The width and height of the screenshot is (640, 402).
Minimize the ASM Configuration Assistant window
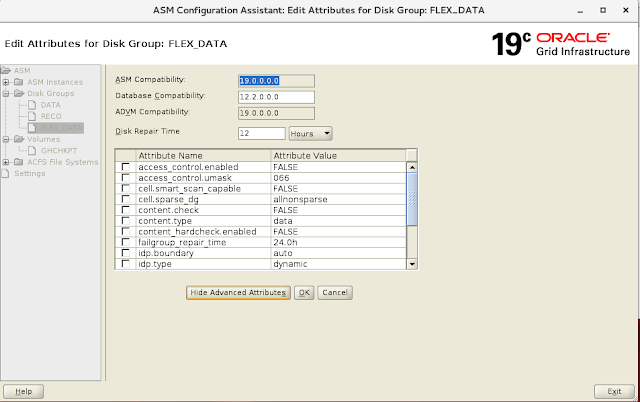click(x=580, y=11)
